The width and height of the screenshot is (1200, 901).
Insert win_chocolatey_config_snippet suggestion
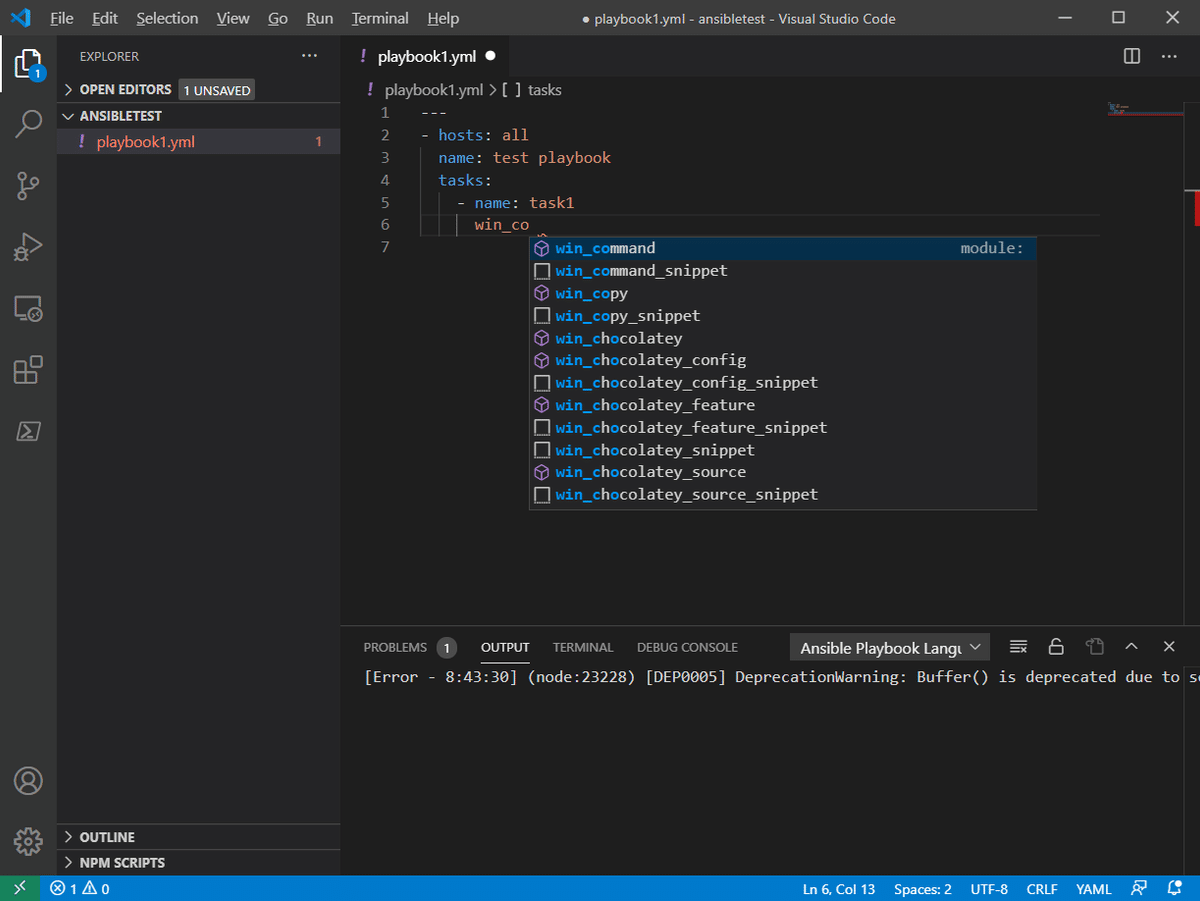tap(782, 383)
